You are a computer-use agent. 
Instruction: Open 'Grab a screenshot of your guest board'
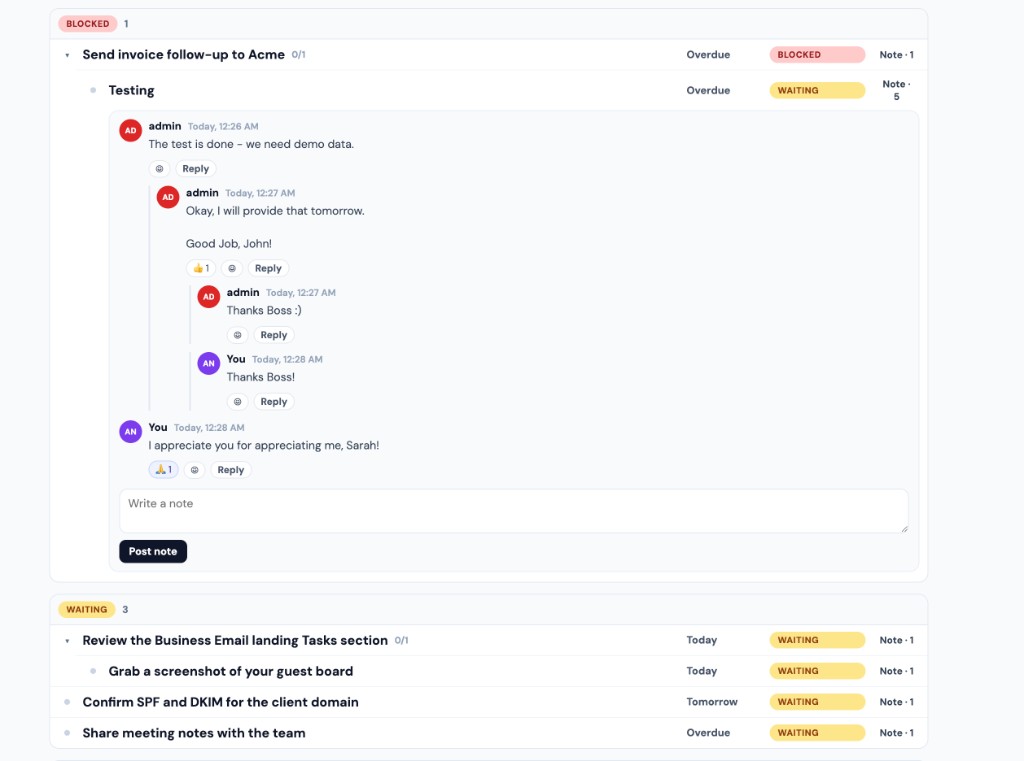231,671
